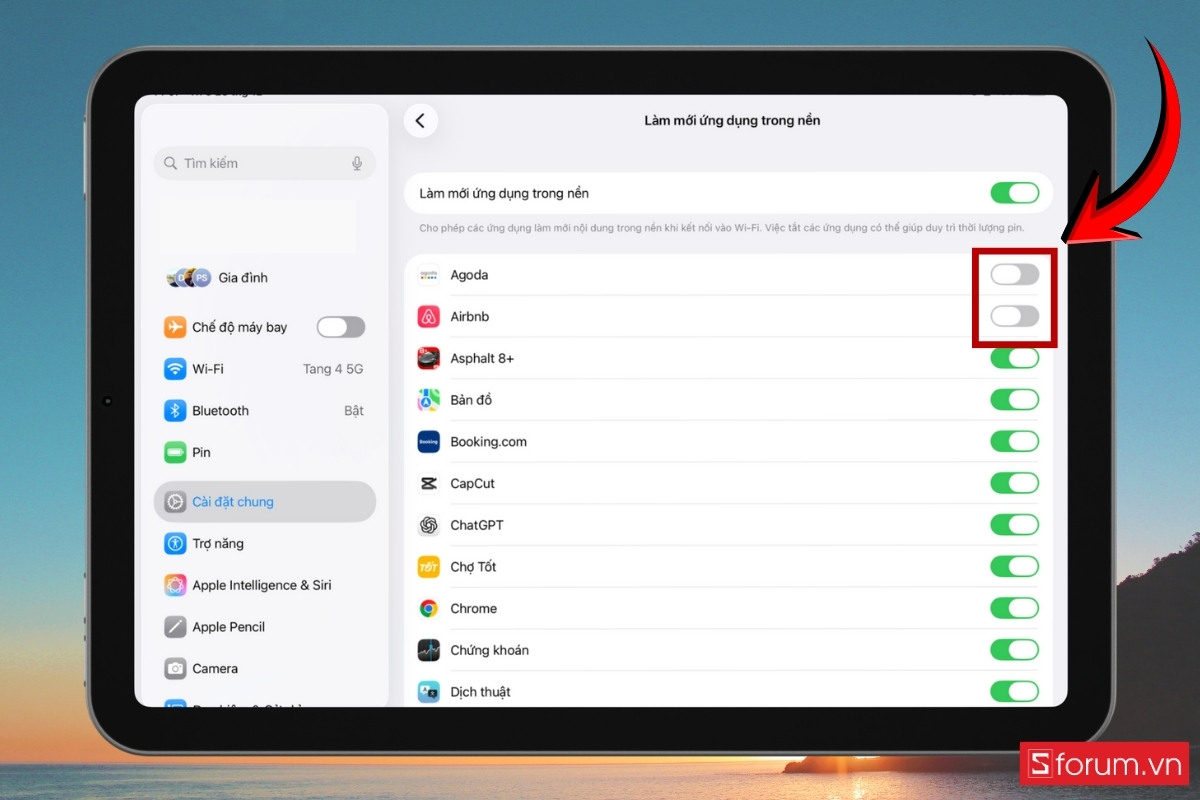Turn on Chế độ máy bay switch
Viewport: 1200px width, 800px height.
point(341,327)
